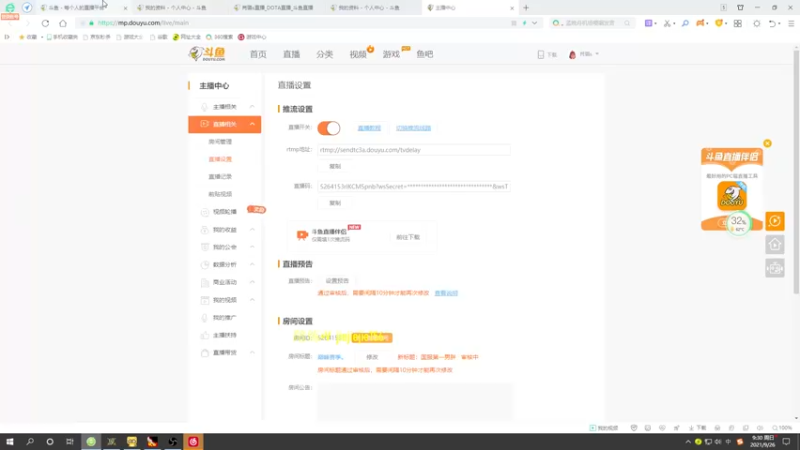Image resolution: width=800 pixels, height=450 pixels.
Task: Expand the 直播带货 sidebar section
Action: [252, 353]
